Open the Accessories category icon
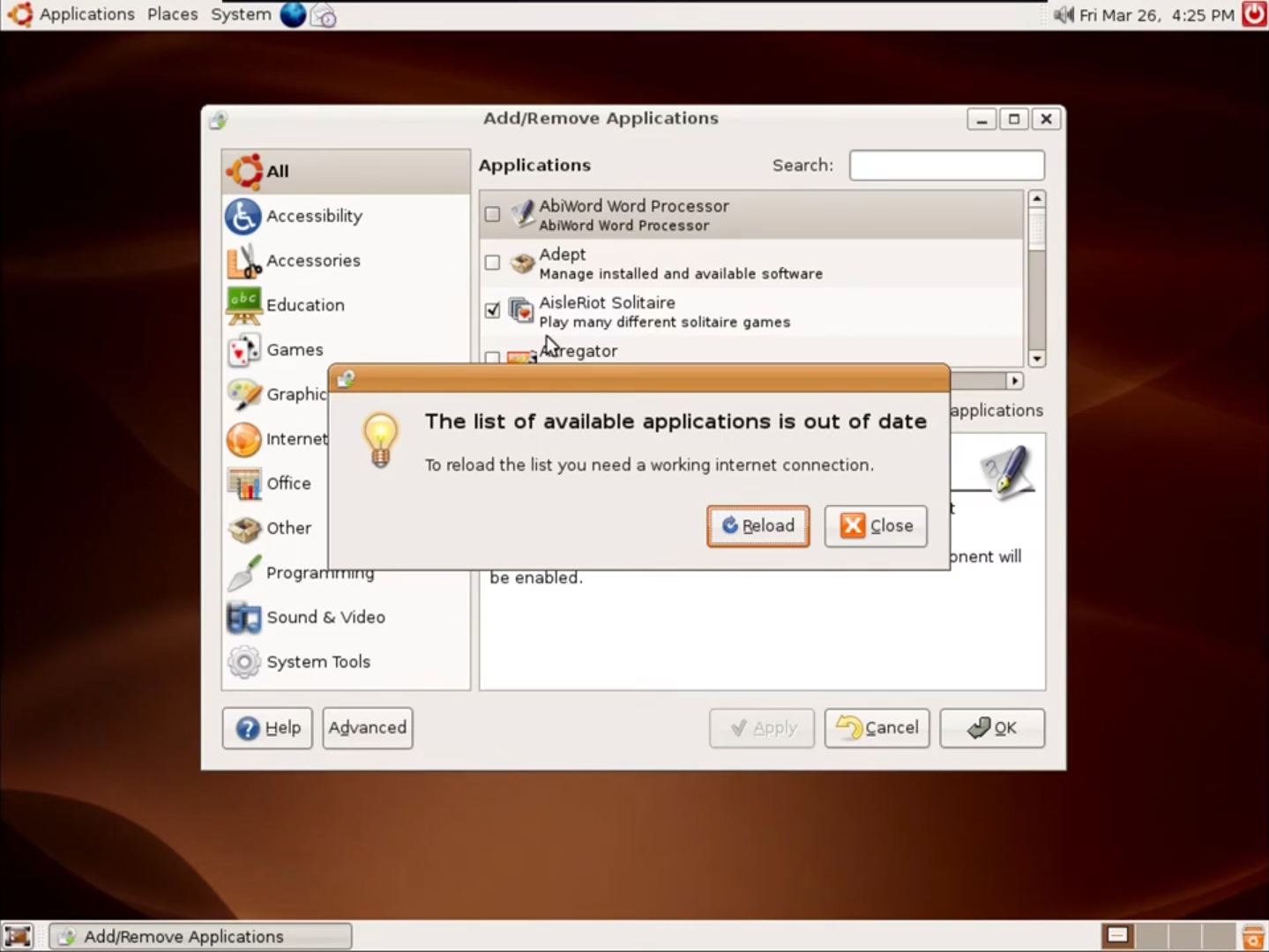This screenshot has height=952, width=1269. tap(243, 261)
